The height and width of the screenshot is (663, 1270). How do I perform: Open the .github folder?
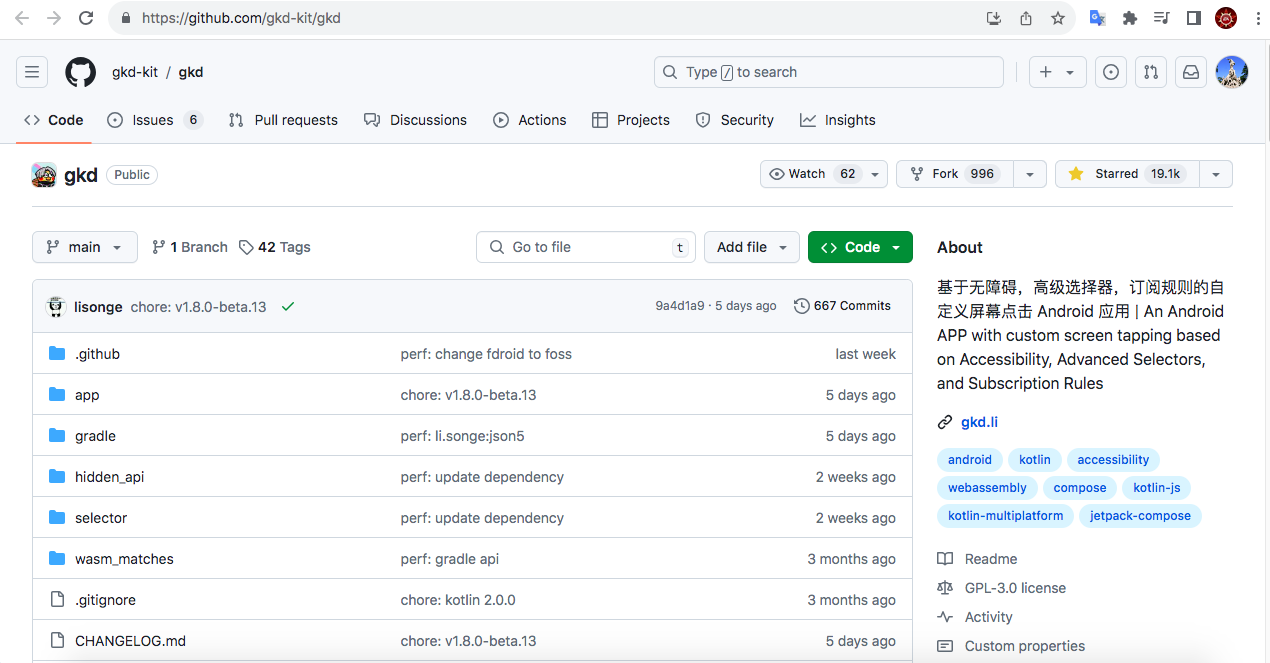tap(97, 354)
